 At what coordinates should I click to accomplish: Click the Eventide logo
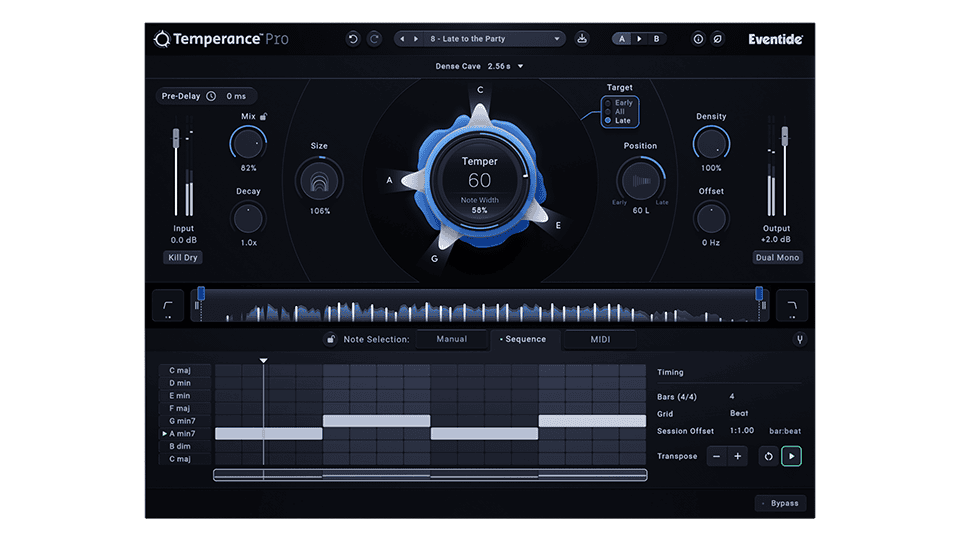775,39
